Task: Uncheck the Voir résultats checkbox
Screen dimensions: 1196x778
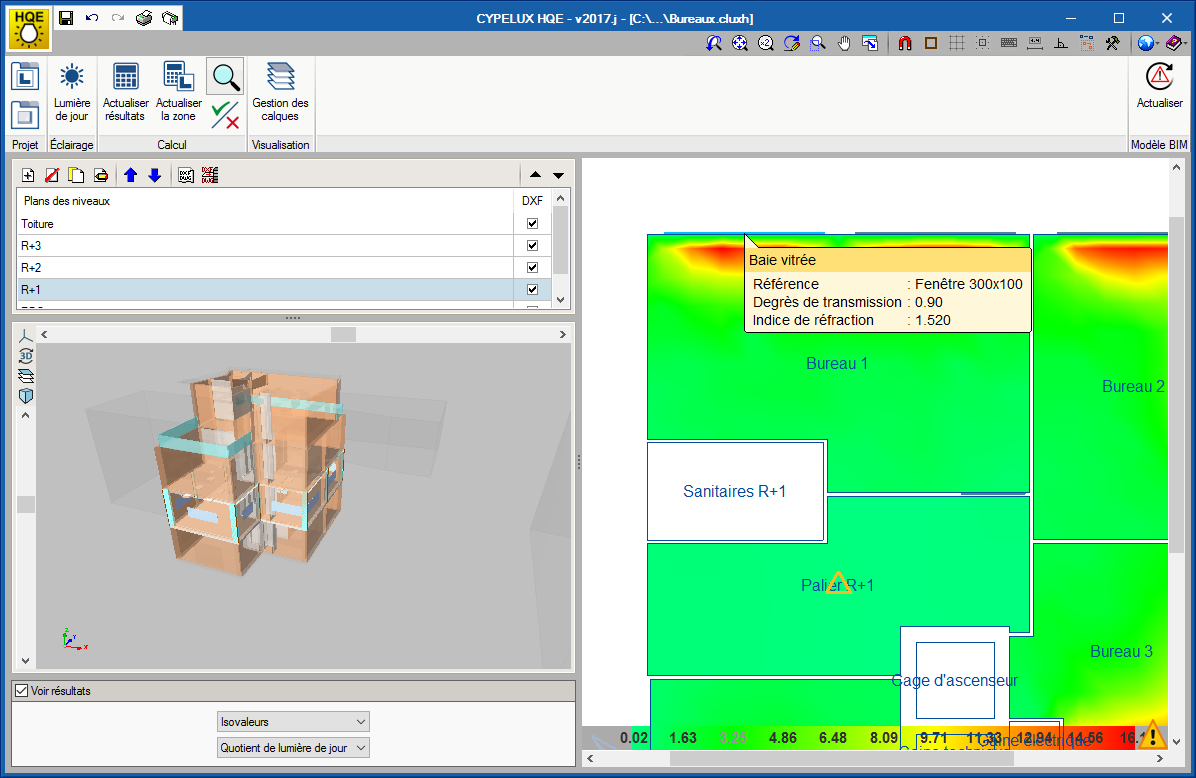Action: coord(21,691)
